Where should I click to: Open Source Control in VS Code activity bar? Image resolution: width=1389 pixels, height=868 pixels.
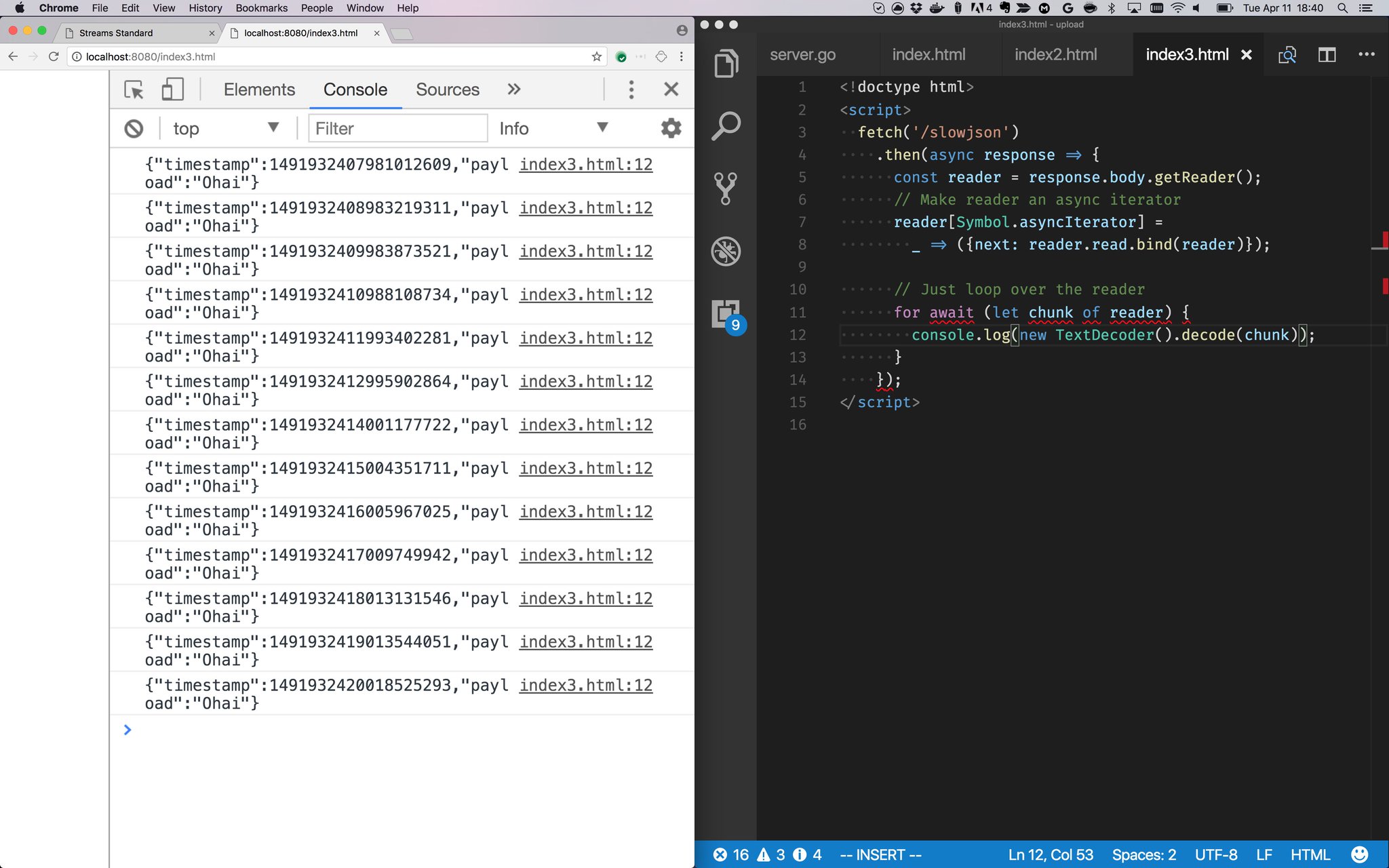coord(726,189)
